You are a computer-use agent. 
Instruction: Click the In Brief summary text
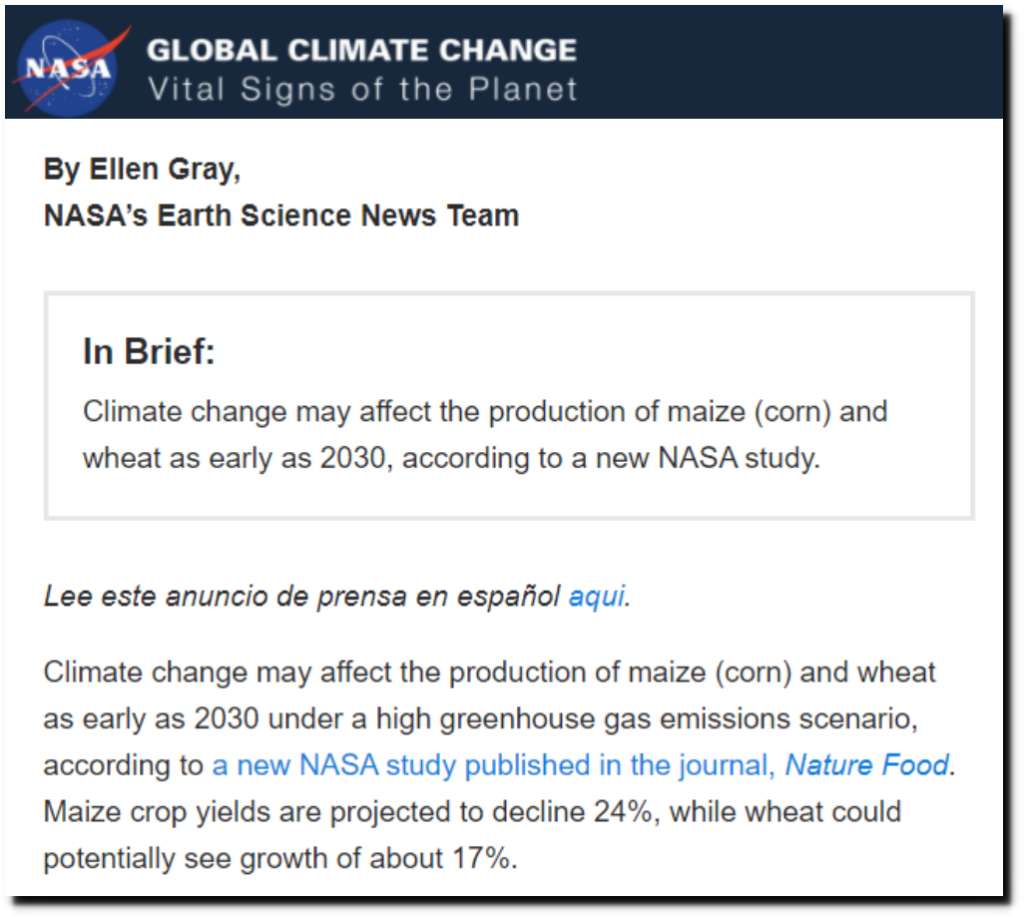coord(485,435)
